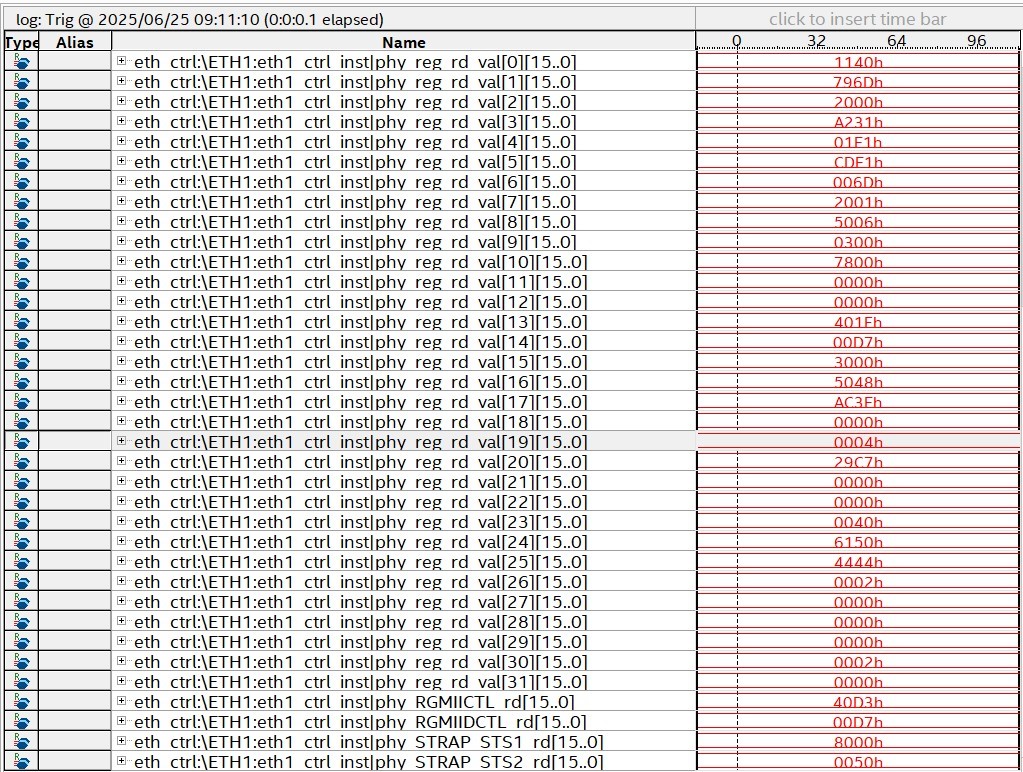The image size is (1023, 772).
Task: Expand the phy_reg_rd_val[2] bus
Action: tap(121, 100)
